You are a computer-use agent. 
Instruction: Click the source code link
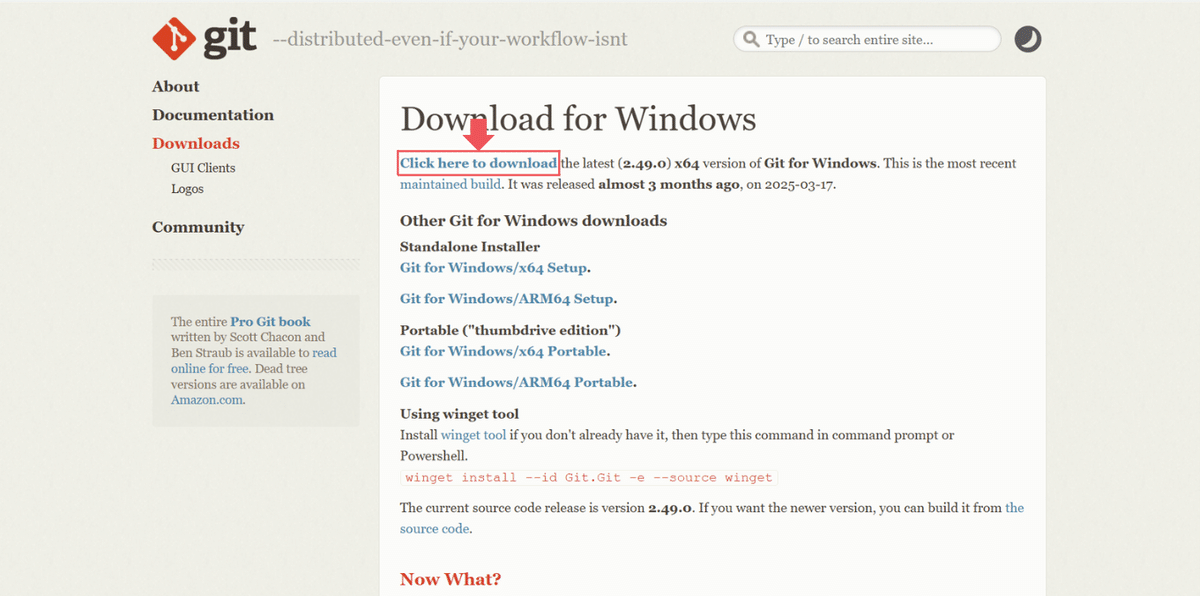point(434,528)
